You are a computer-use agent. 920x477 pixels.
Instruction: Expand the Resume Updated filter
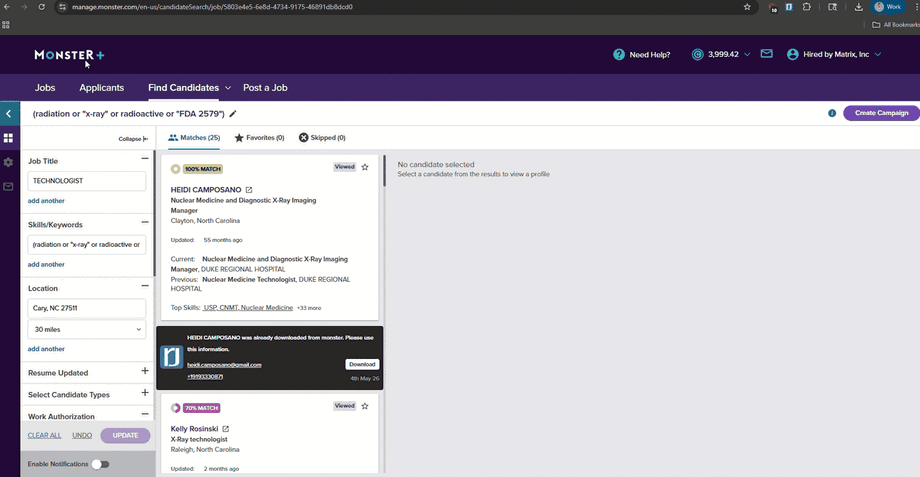145,371
